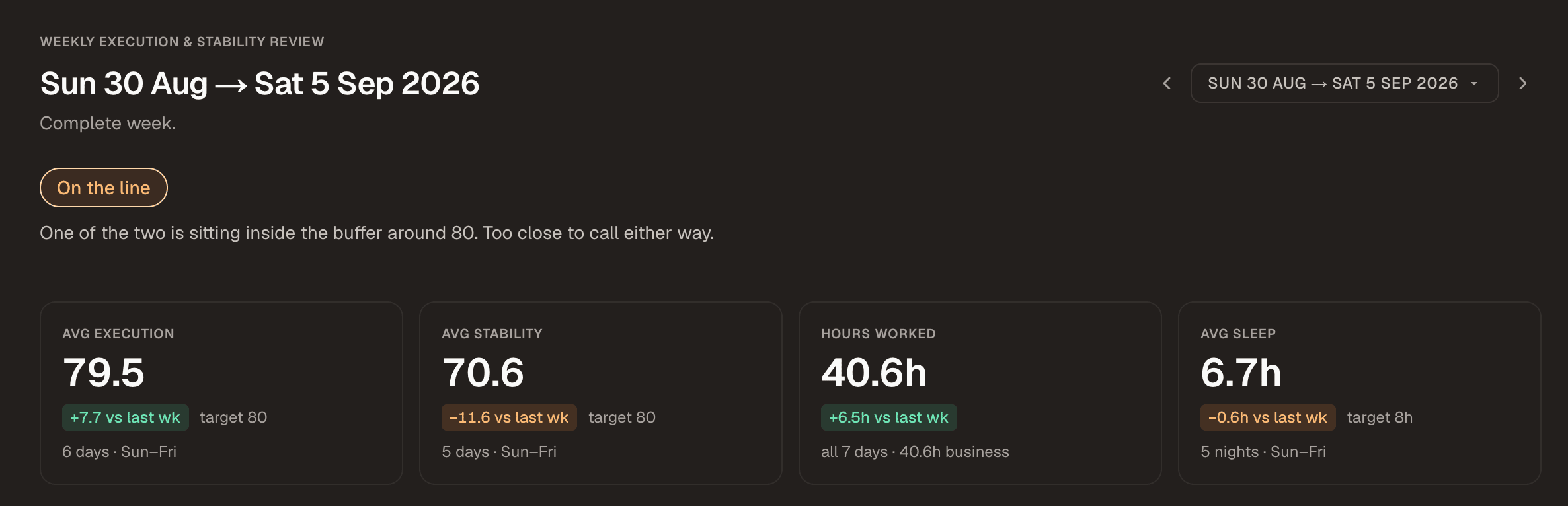Click the Weekly Execution & Stability Review header
This screenshot has height=506, width=1568.
point(182,42)
